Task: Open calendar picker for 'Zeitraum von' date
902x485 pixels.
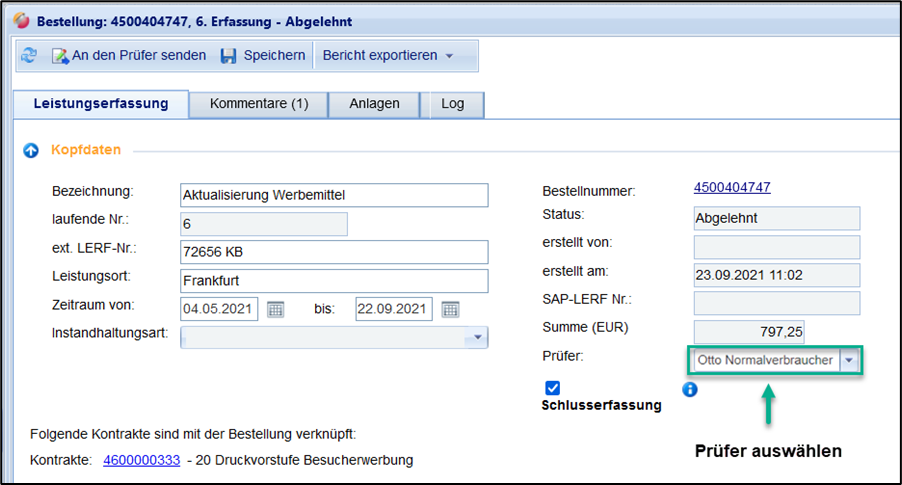Action: coord(275,309)
